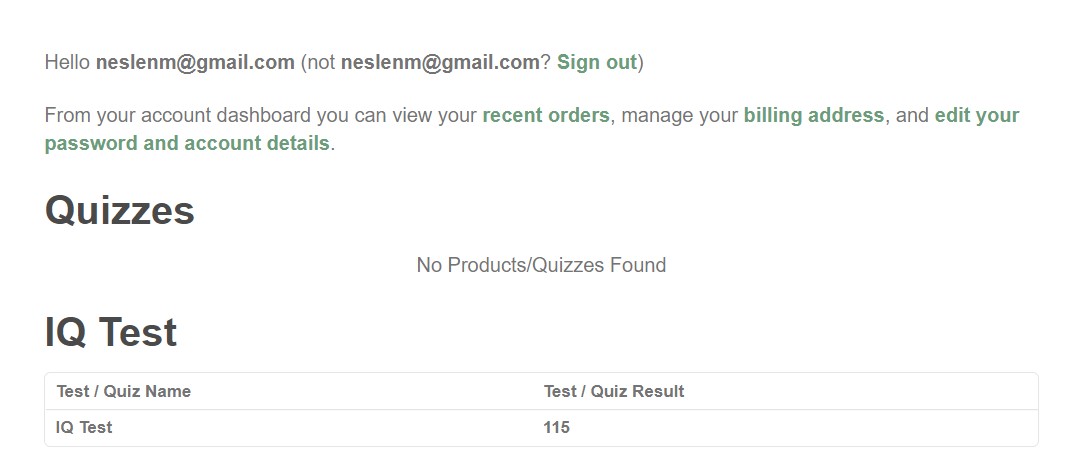Go to the billing address link

click(813, 115)
